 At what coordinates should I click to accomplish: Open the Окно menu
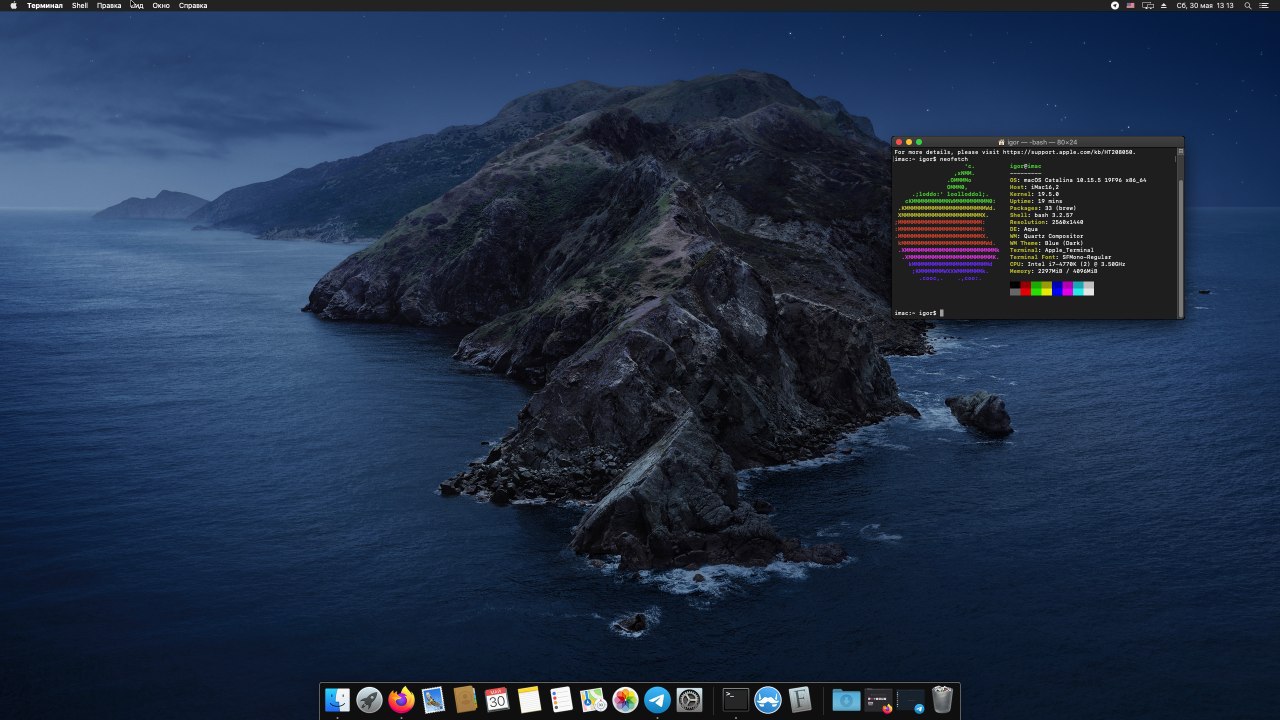(x=161, y=5)
